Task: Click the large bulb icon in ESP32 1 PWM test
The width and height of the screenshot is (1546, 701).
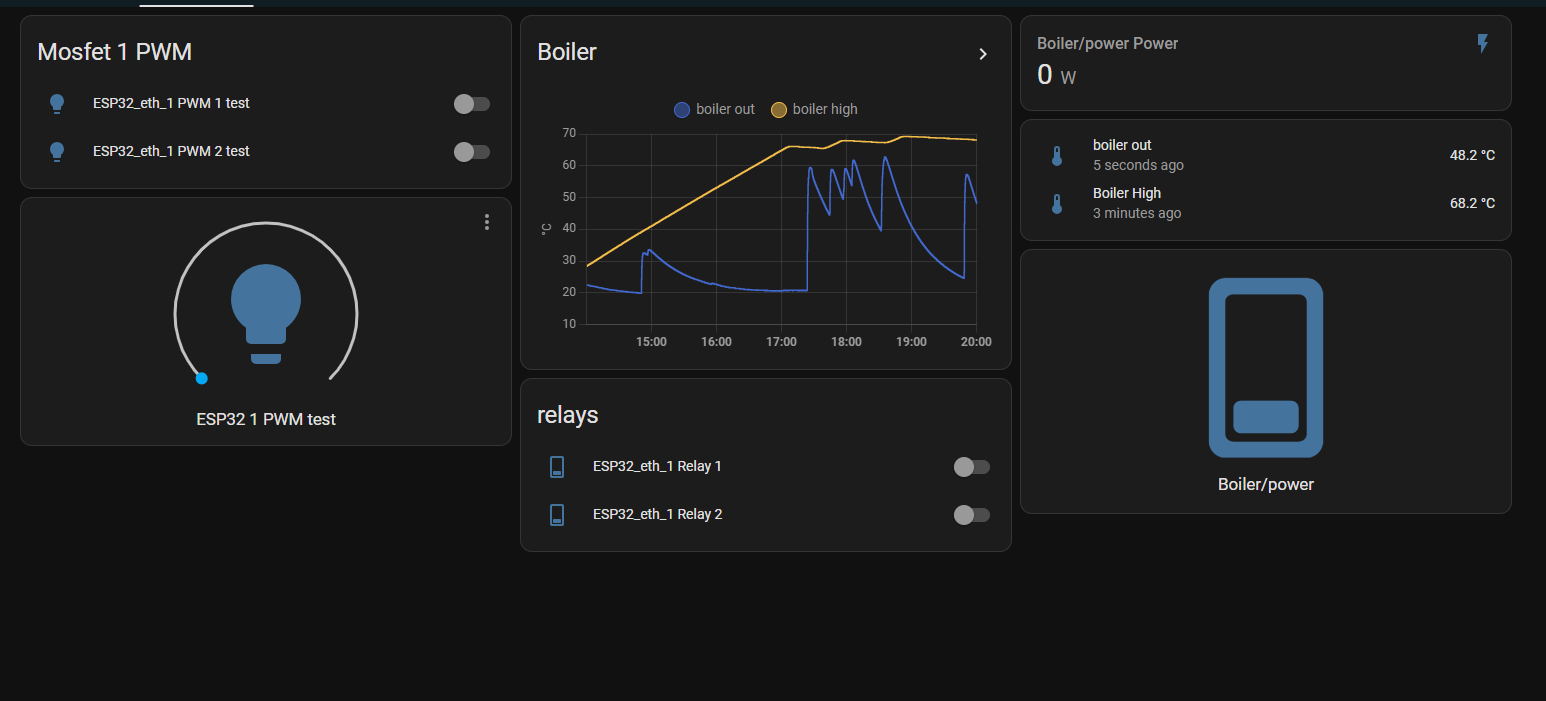Action: (x=265, y=305)
